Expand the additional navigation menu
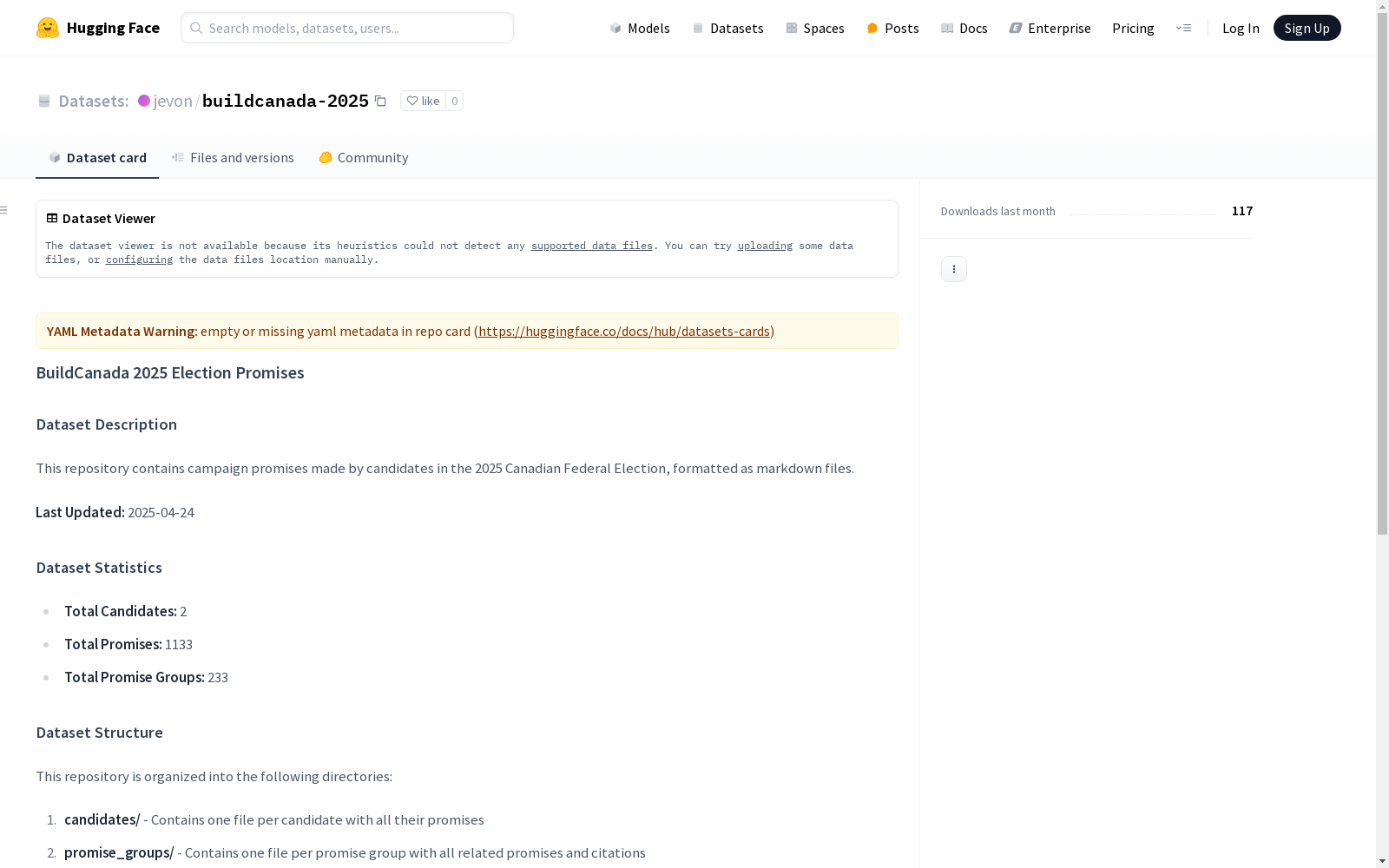 1183,28
